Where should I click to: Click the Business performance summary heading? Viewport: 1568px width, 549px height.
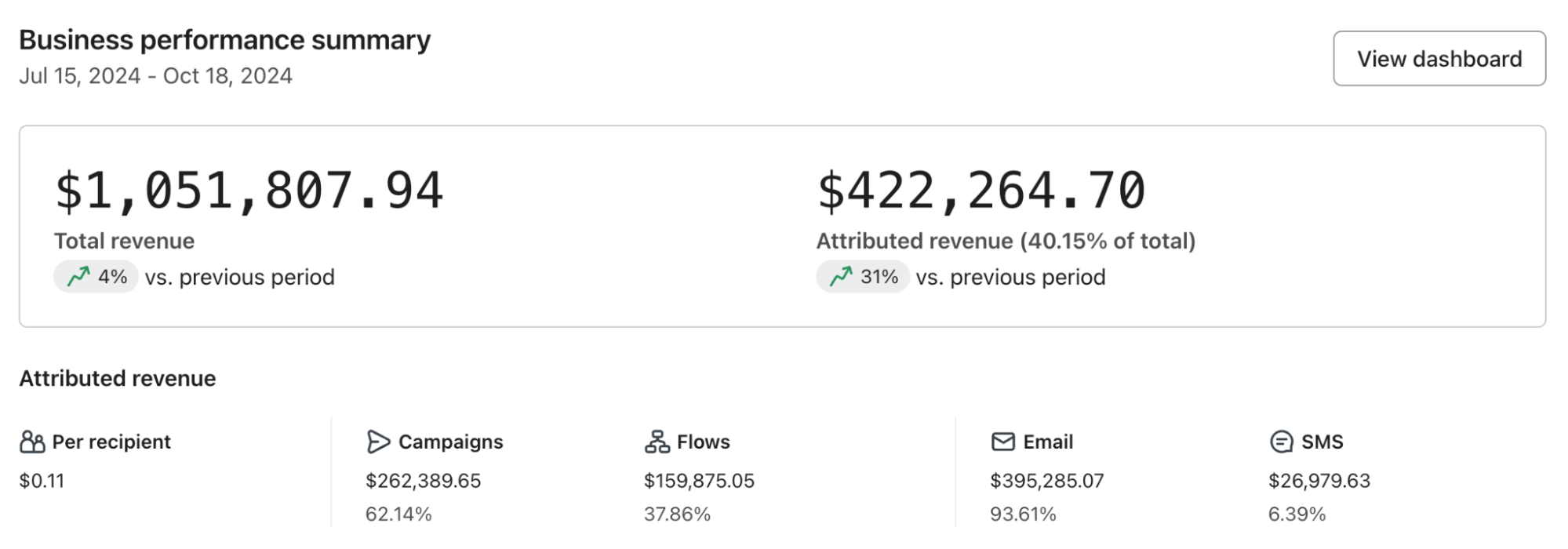(x=225, y=40)
